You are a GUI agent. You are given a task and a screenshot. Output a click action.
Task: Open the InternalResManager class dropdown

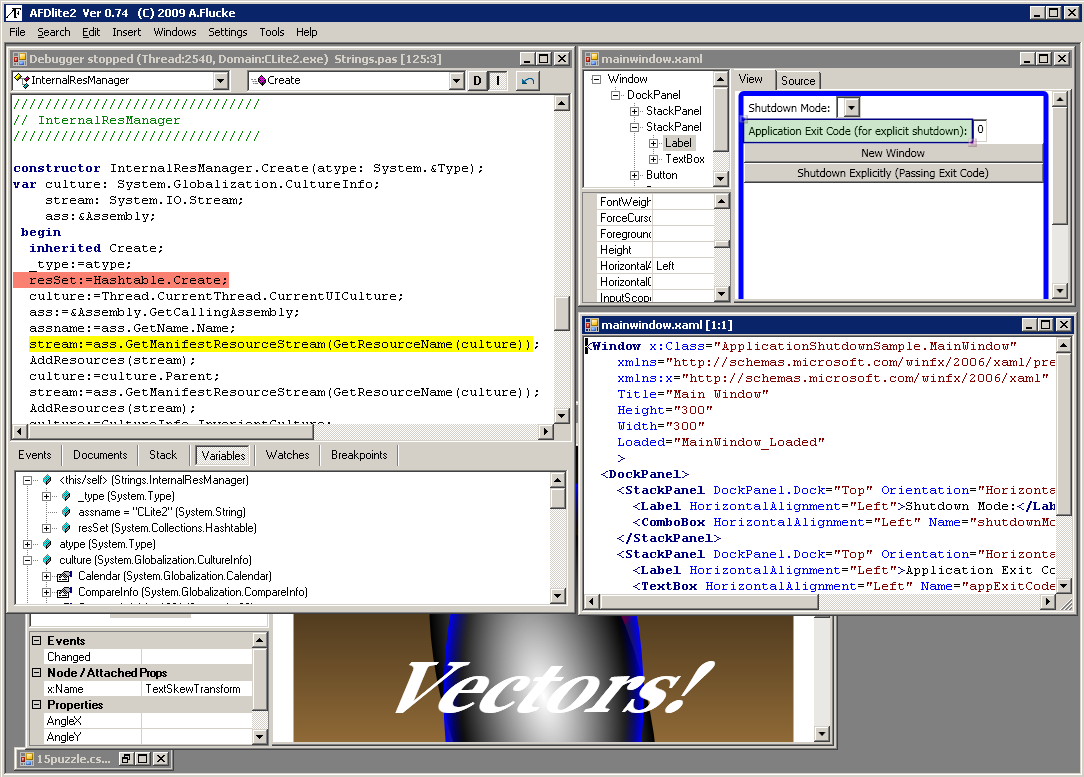point(221,81)
